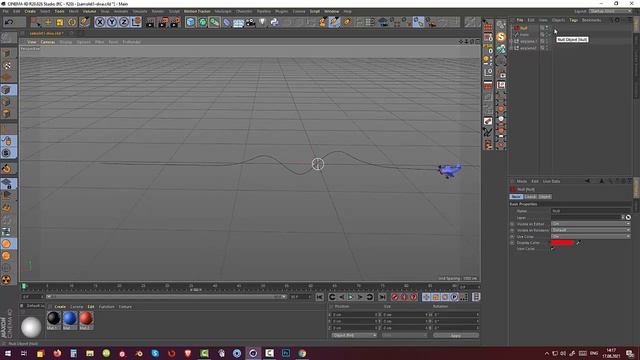Click the Python script icon
The height and width of the screenshot is (360, 640).
pyautogui.click(x=274, y=22)
